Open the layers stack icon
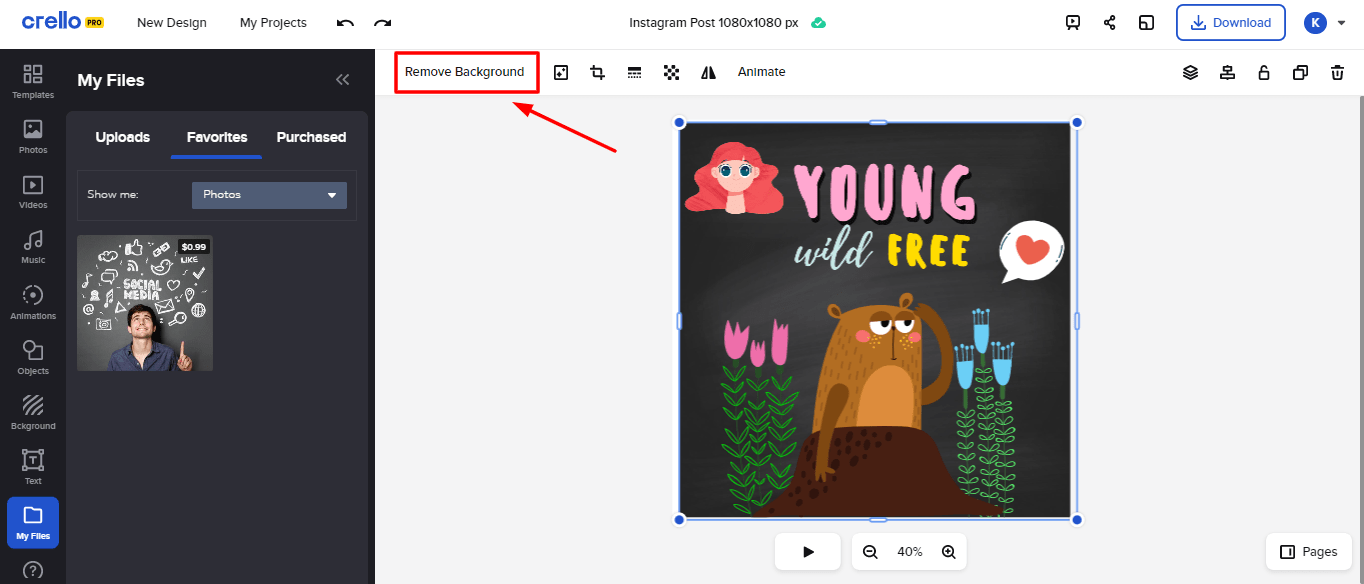The height and width of the screenshot is (584, 1364). pyautogui.click(x=1190, y=72)
